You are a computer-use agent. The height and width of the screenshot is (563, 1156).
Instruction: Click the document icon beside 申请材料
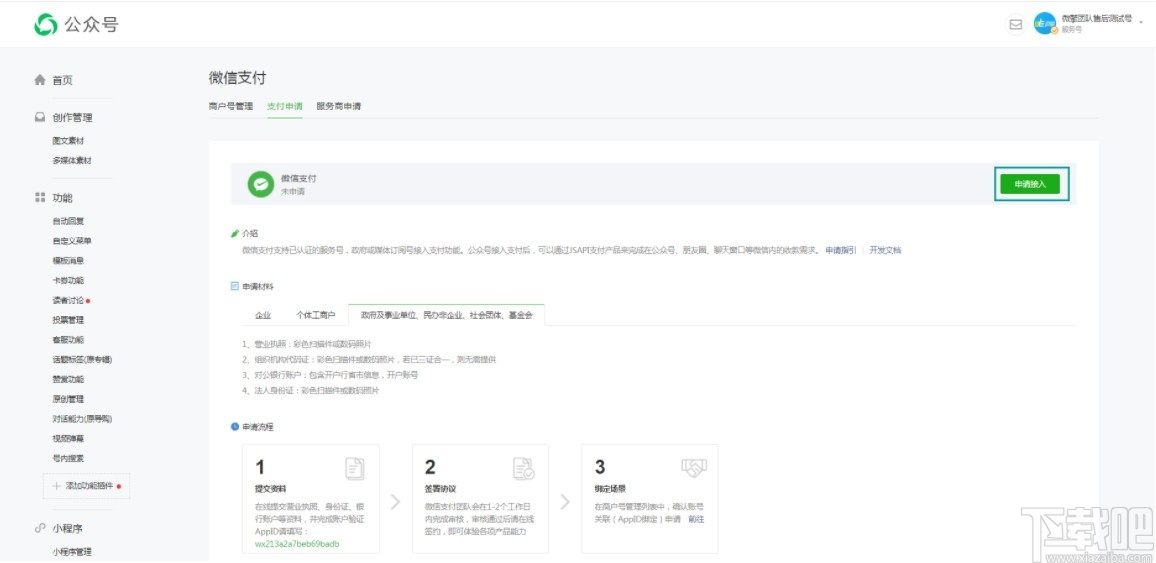tap(235, 286)
